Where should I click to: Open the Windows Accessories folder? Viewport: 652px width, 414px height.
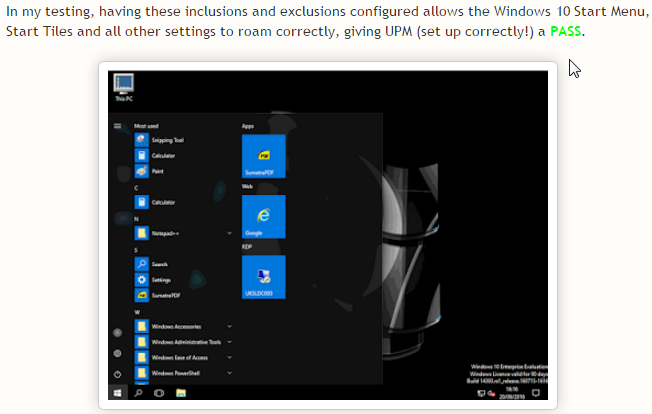tap(183, 326)
